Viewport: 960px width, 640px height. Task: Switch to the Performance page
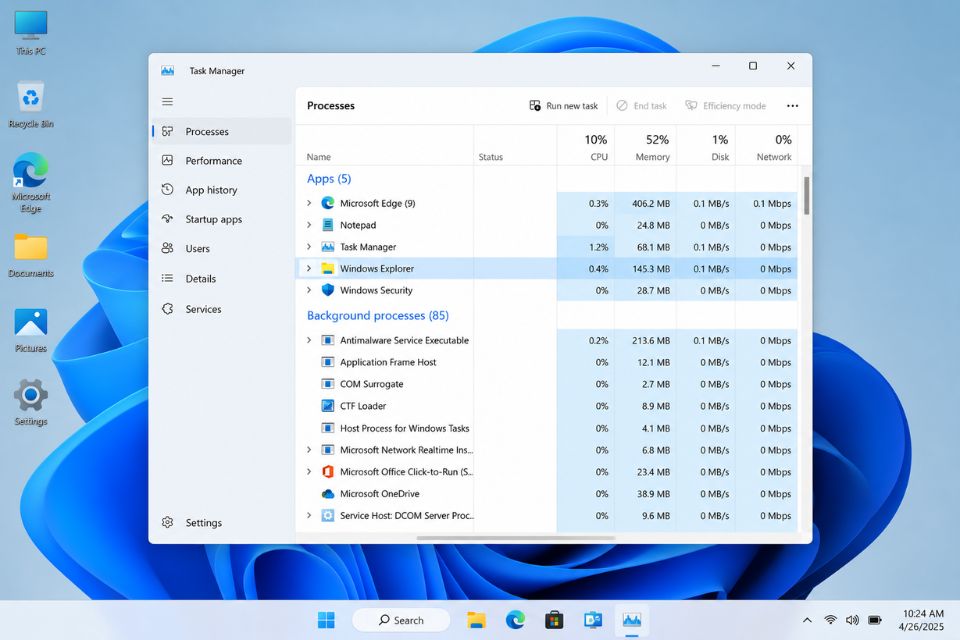tap(222, 160)
